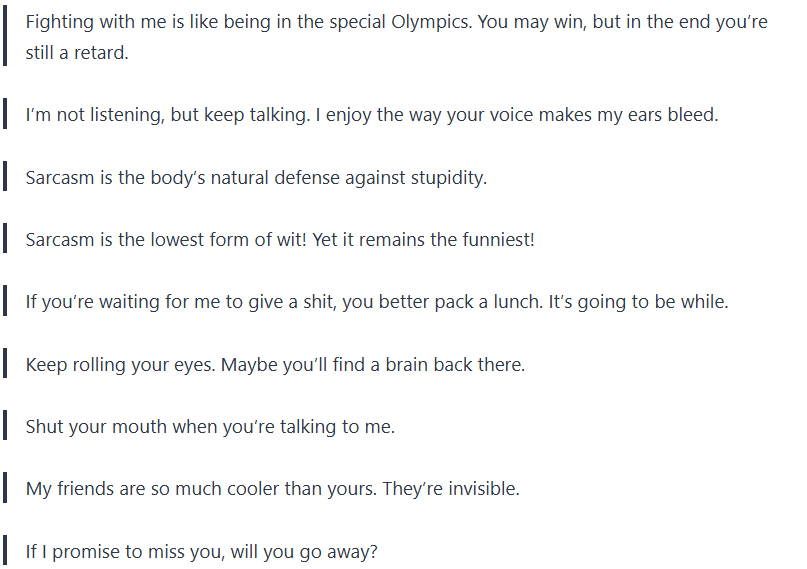Click the quote bar beside "Sarcasm is the lowest"
The image size is (807, 569).
pos(5,240)
